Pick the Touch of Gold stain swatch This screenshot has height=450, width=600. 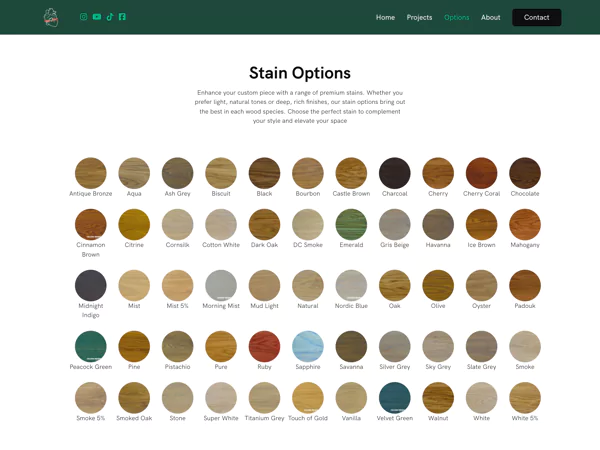tap(308, 398)
